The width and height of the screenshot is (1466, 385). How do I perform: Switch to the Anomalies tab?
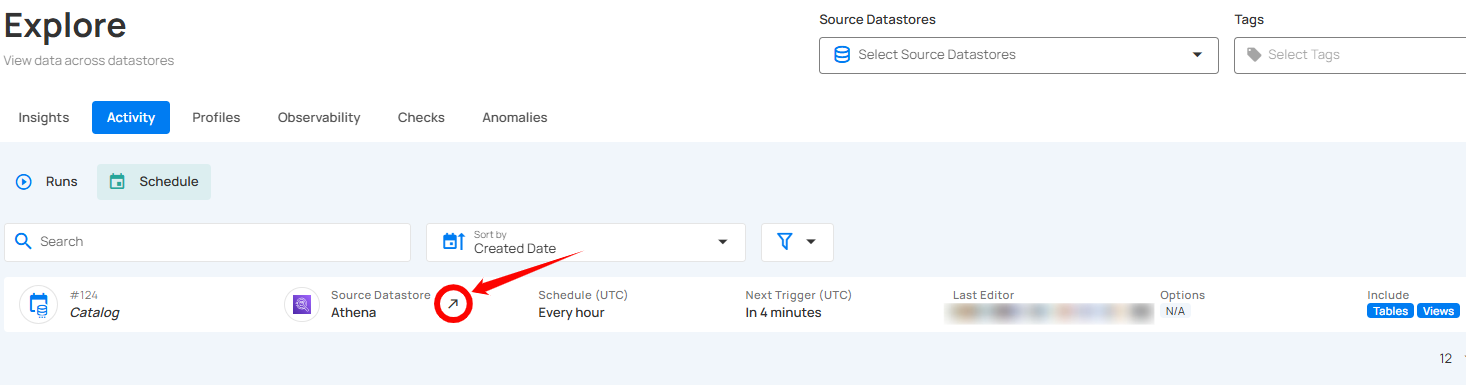pyautogui.click(x=515, y=117)
